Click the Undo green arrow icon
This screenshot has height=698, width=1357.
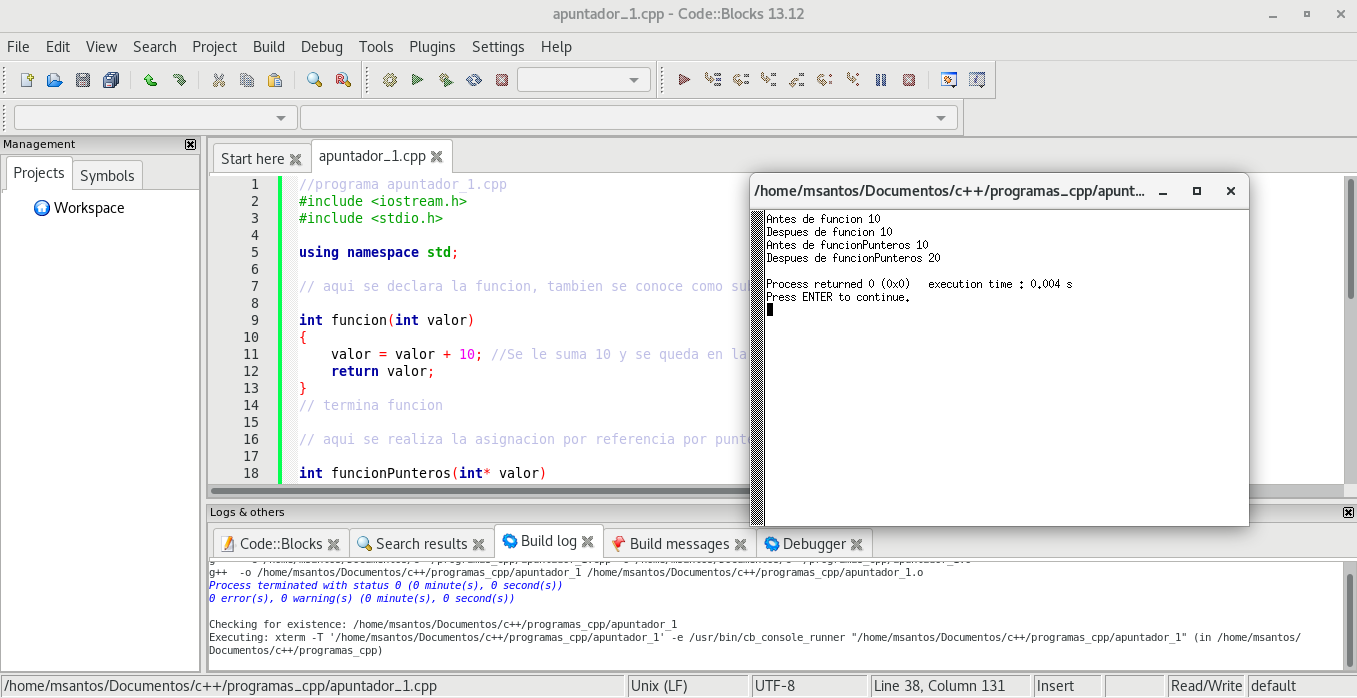tap(150, 80)
